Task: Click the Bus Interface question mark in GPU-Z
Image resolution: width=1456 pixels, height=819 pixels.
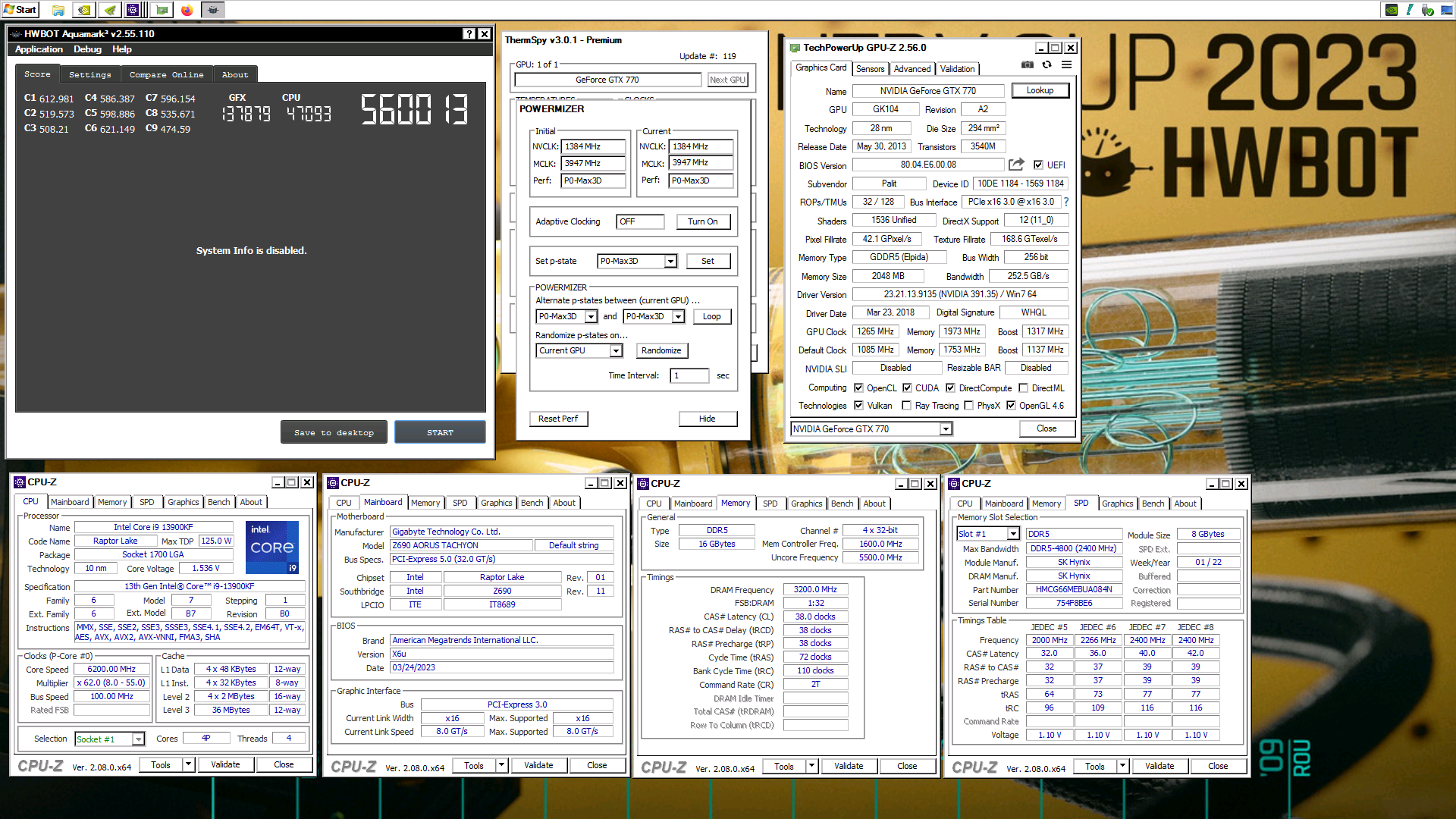Action: [x=1066, y=202]
